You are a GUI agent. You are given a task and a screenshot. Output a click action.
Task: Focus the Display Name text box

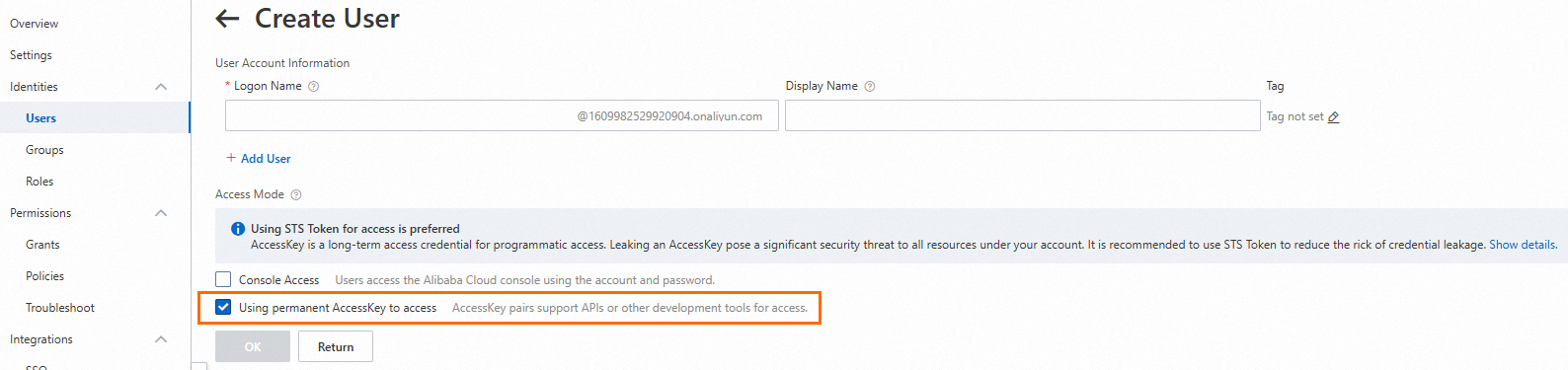(x=1023, y=115)
